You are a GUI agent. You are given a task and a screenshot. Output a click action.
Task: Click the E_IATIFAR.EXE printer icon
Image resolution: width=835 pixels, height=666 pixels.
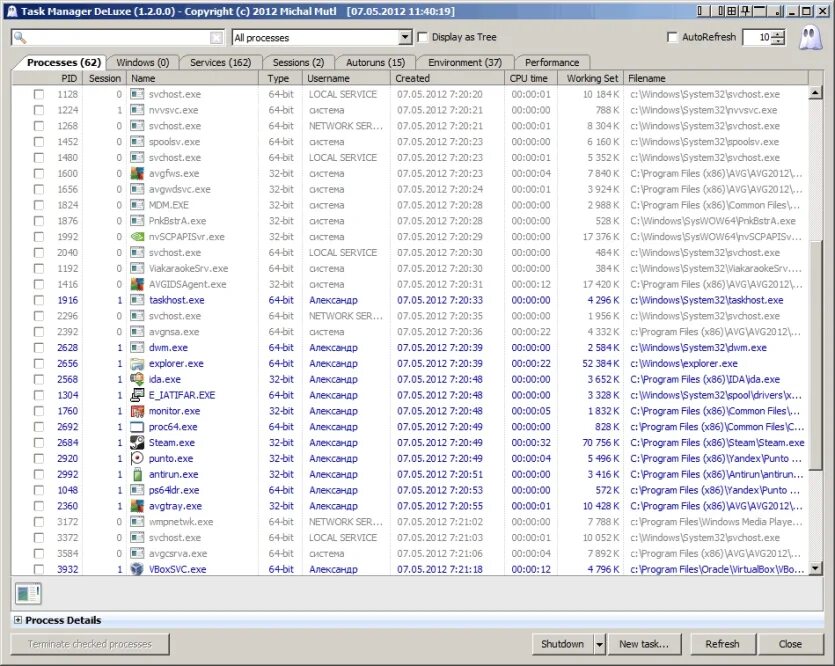[137, 395]
